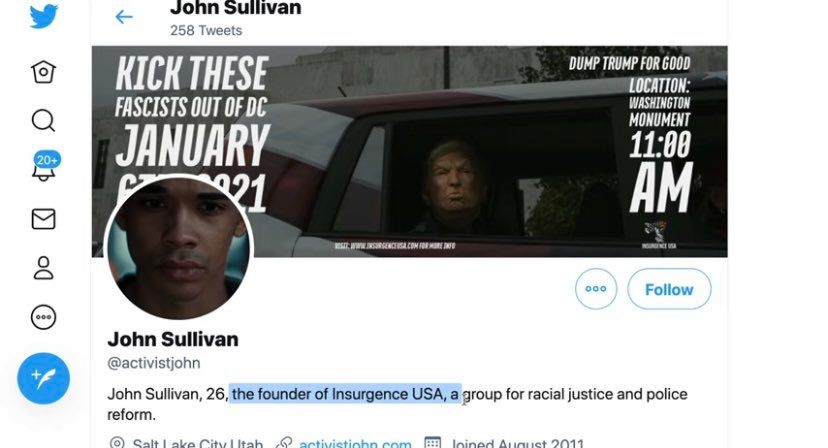Open the Explore search icon
Image resolution: width=828 pixels, height=448 pixels.
click(43, 120)
